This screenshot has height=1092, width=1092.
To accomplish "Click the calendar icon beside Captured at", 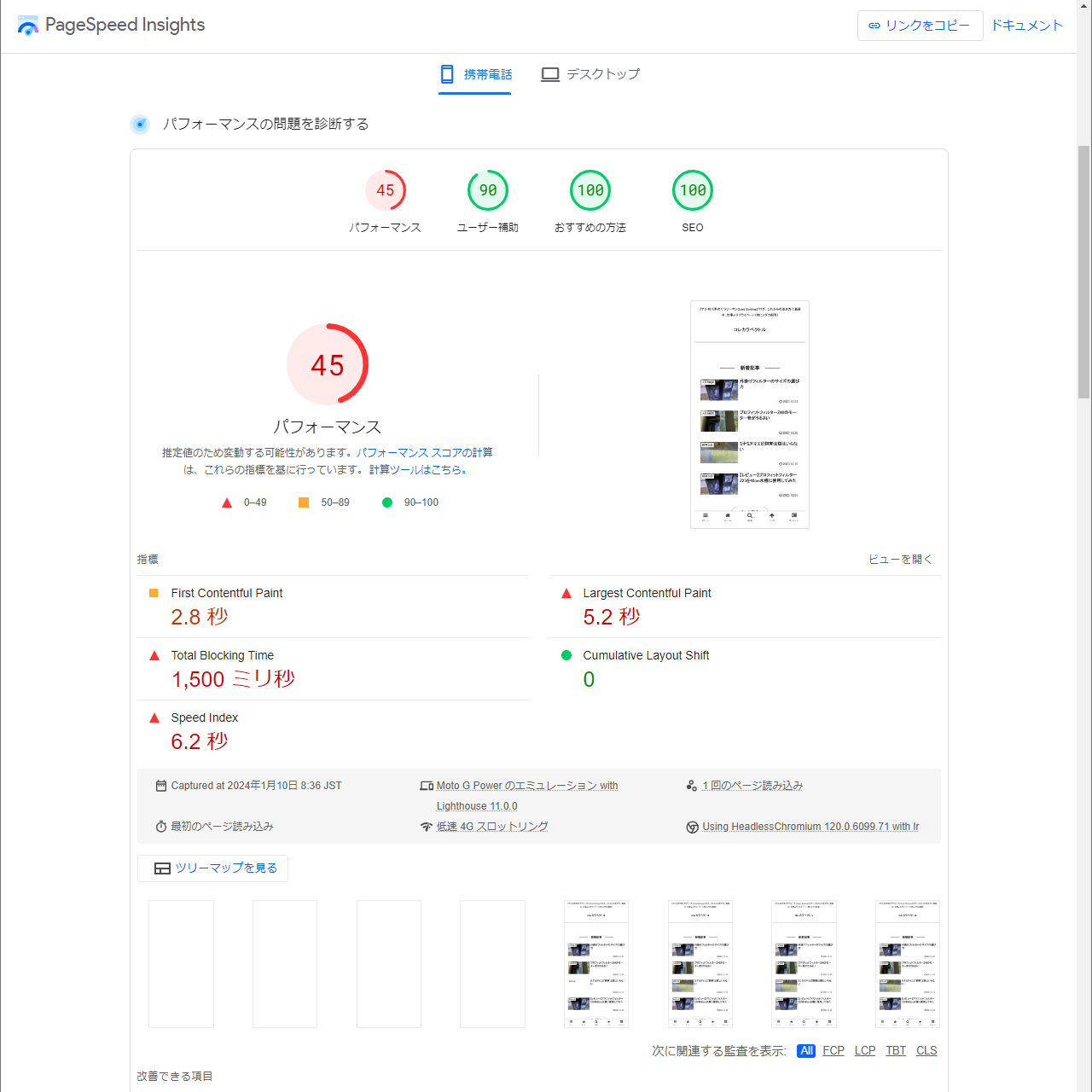I will click(x=161, y=786).
